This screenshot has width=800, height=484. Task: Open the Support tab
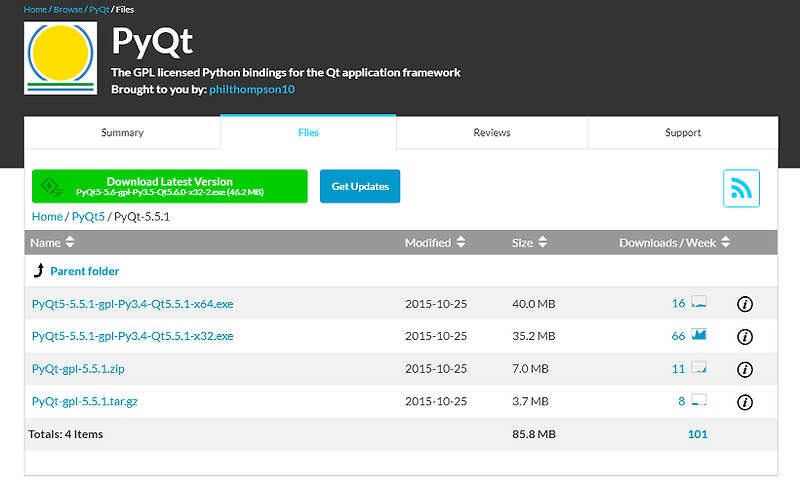pos(683,133)
